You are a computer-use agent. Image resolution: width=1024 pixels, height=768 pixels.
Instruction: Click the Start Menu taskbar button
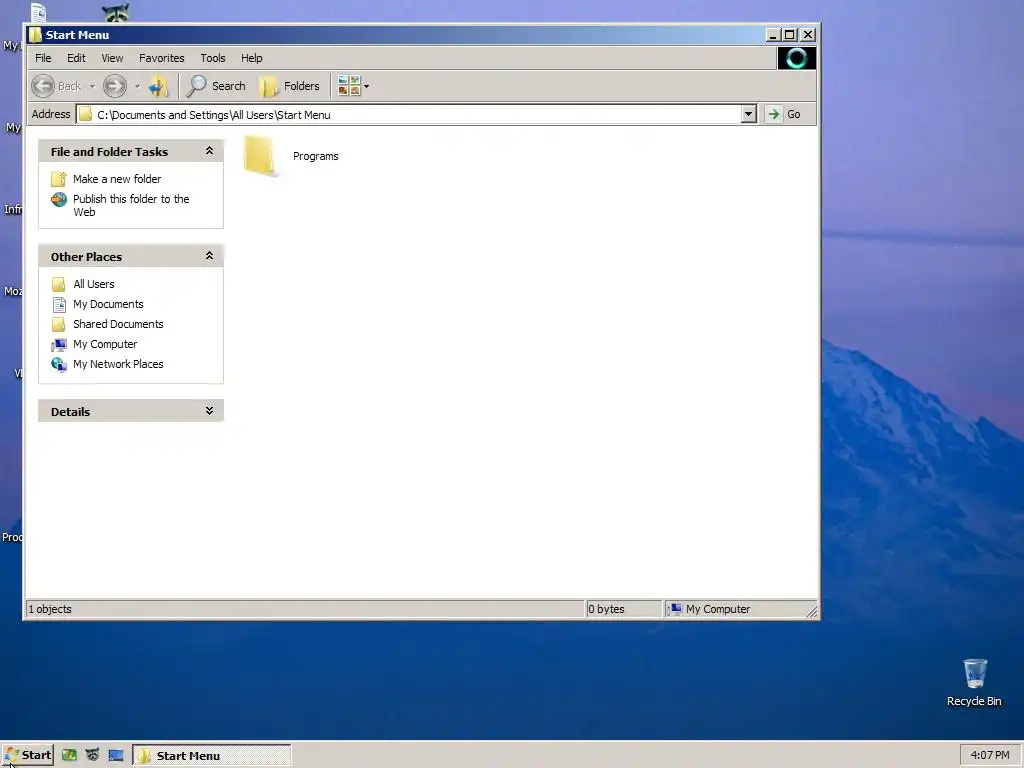212,755
